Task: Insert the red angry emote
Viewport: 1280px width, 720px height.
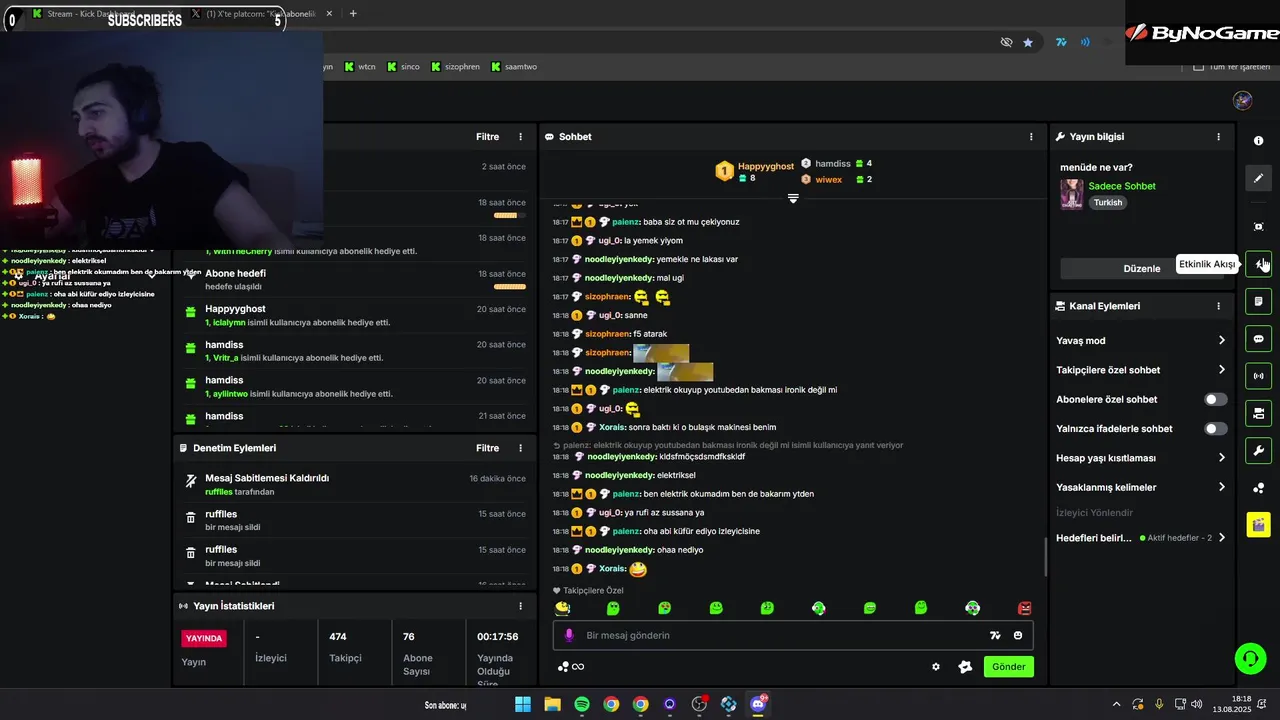Action: point(1024,608)
